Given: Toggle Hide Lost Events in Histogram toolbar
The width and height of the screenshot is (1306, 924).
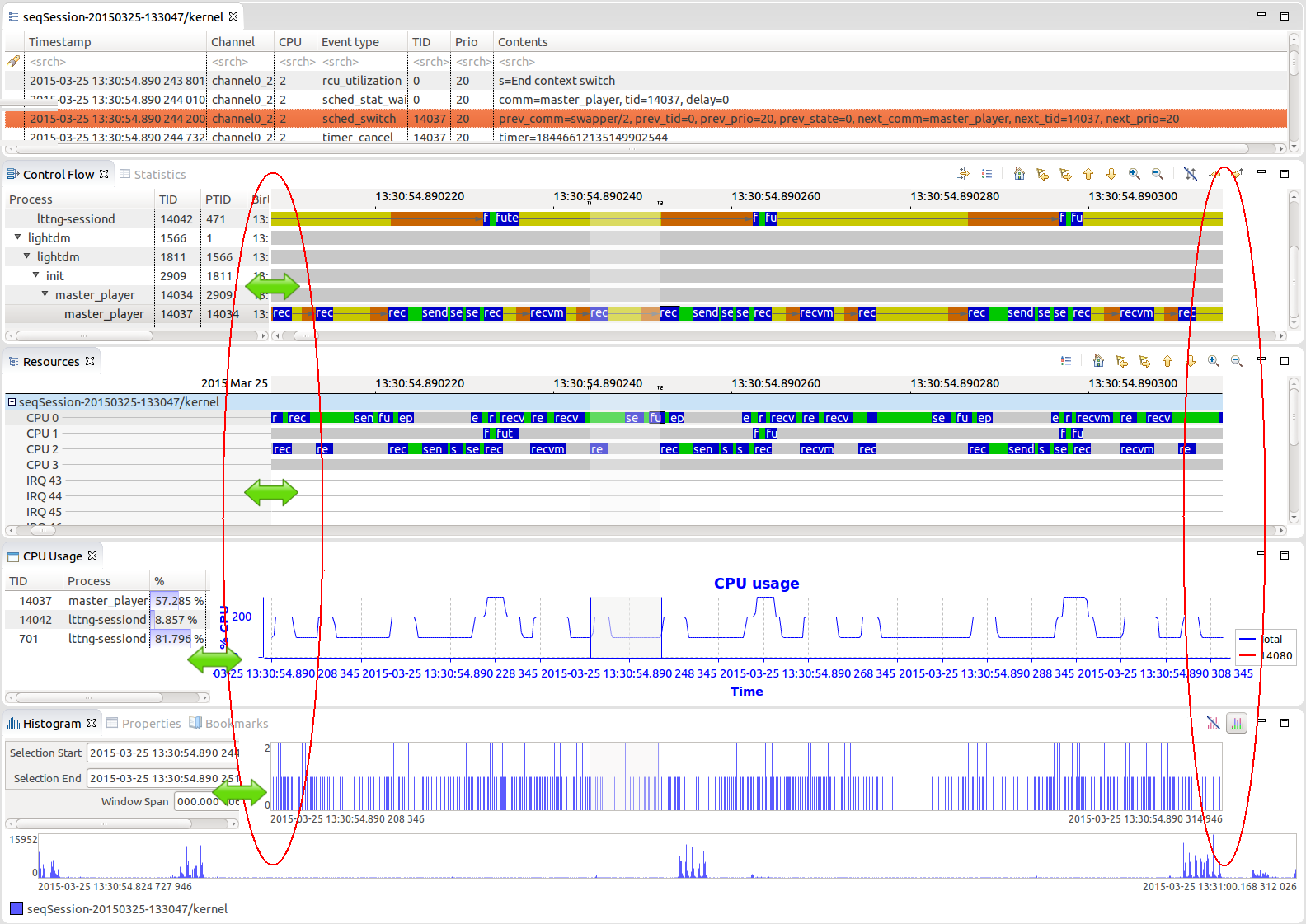Looking at the screenshot, I should (1213, 723).
